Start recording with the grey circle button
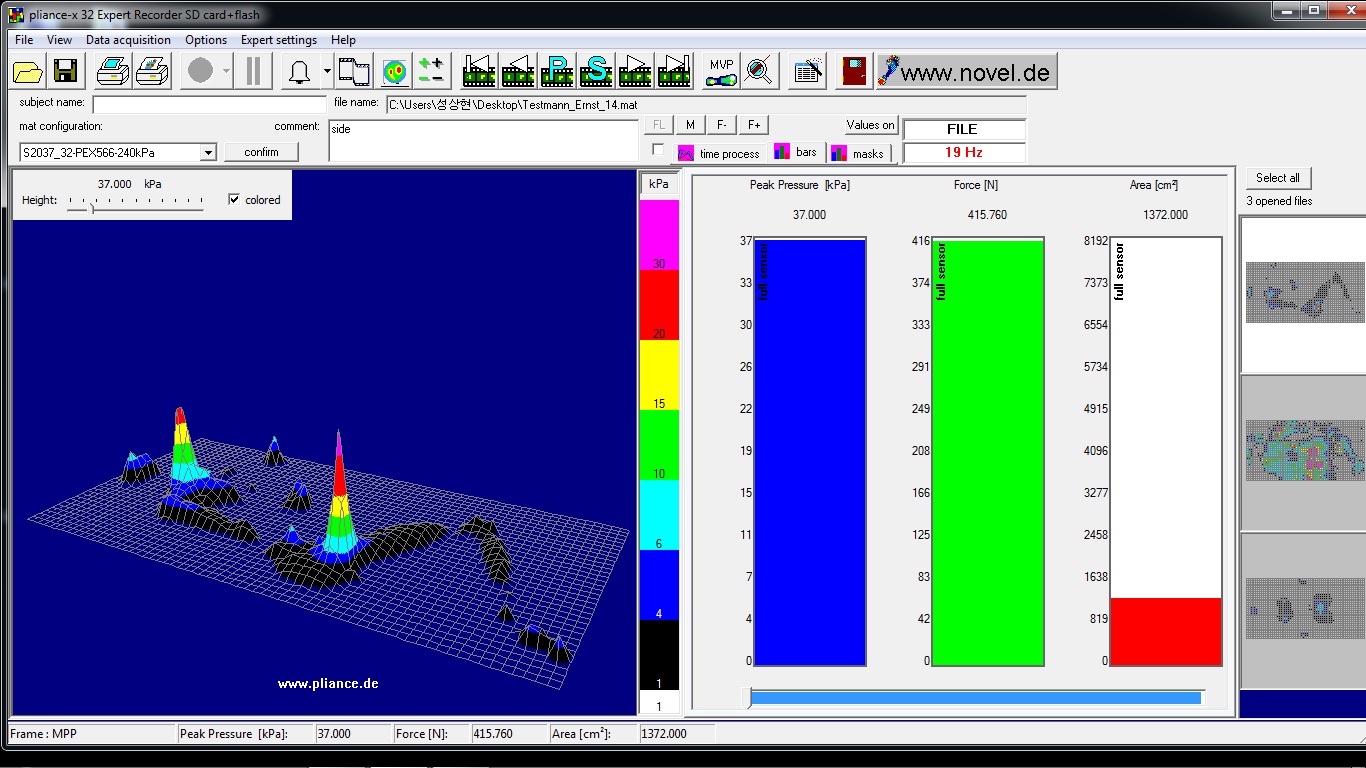The height and width of the screenshot is (768, 1366). click(200, 71)
